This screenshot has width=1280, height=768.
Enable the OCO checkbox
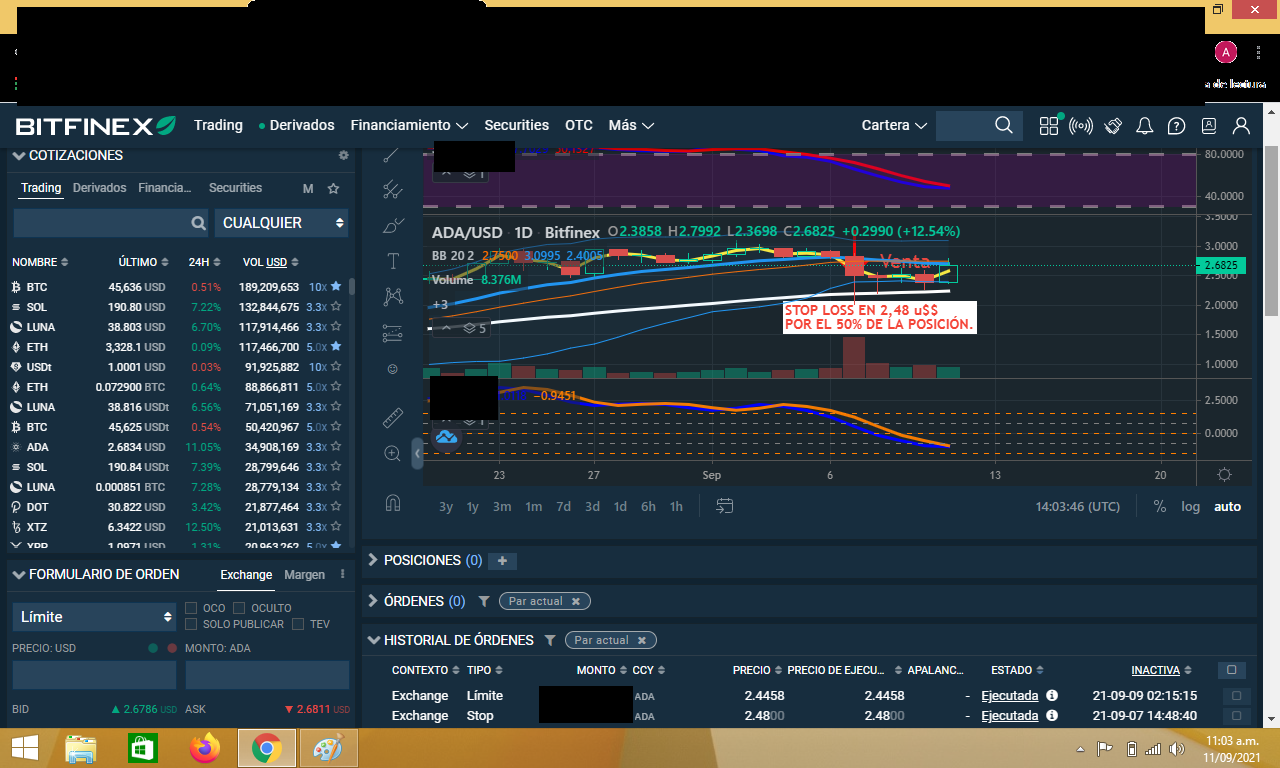192,608
